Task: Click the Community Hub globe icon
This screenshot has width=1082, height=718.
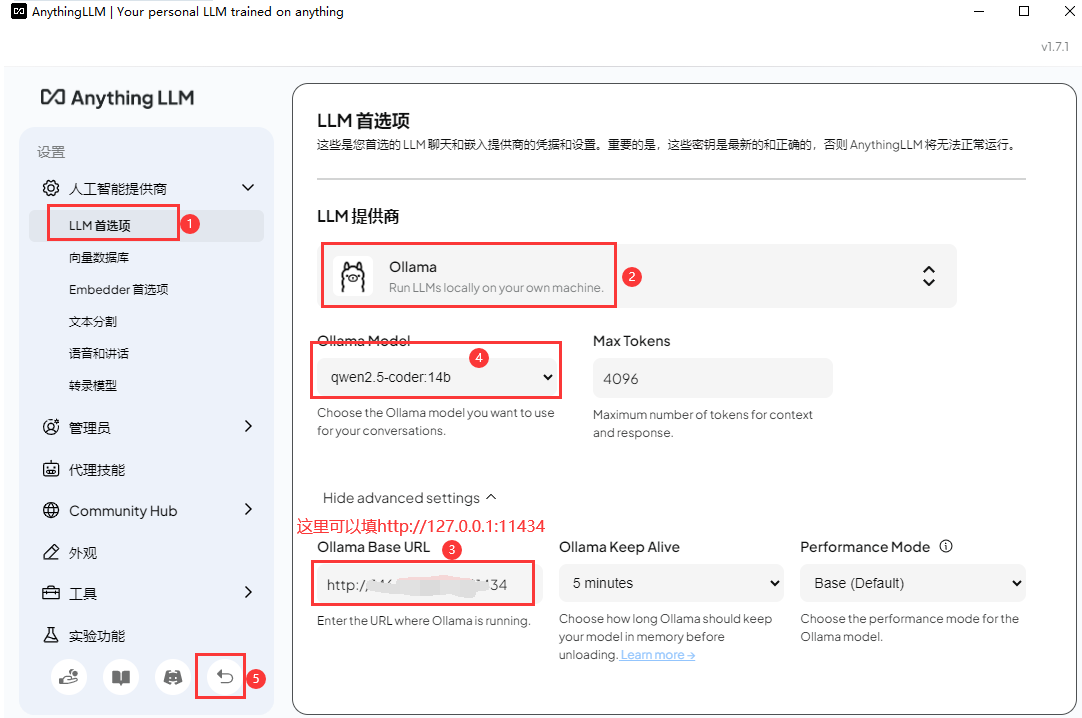Action: (51, 510)
